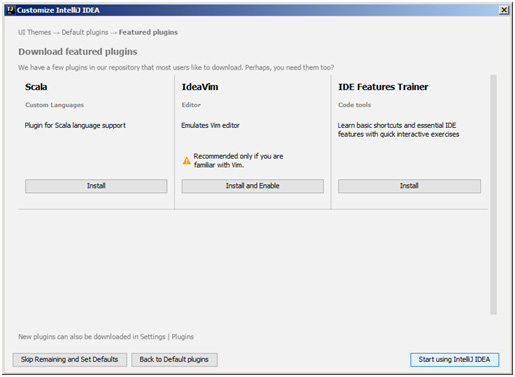Screen dimensions: 515x377
Task: Click the Vim warning triangle icon
Action: pyautogui.click(x=187, y=161)
